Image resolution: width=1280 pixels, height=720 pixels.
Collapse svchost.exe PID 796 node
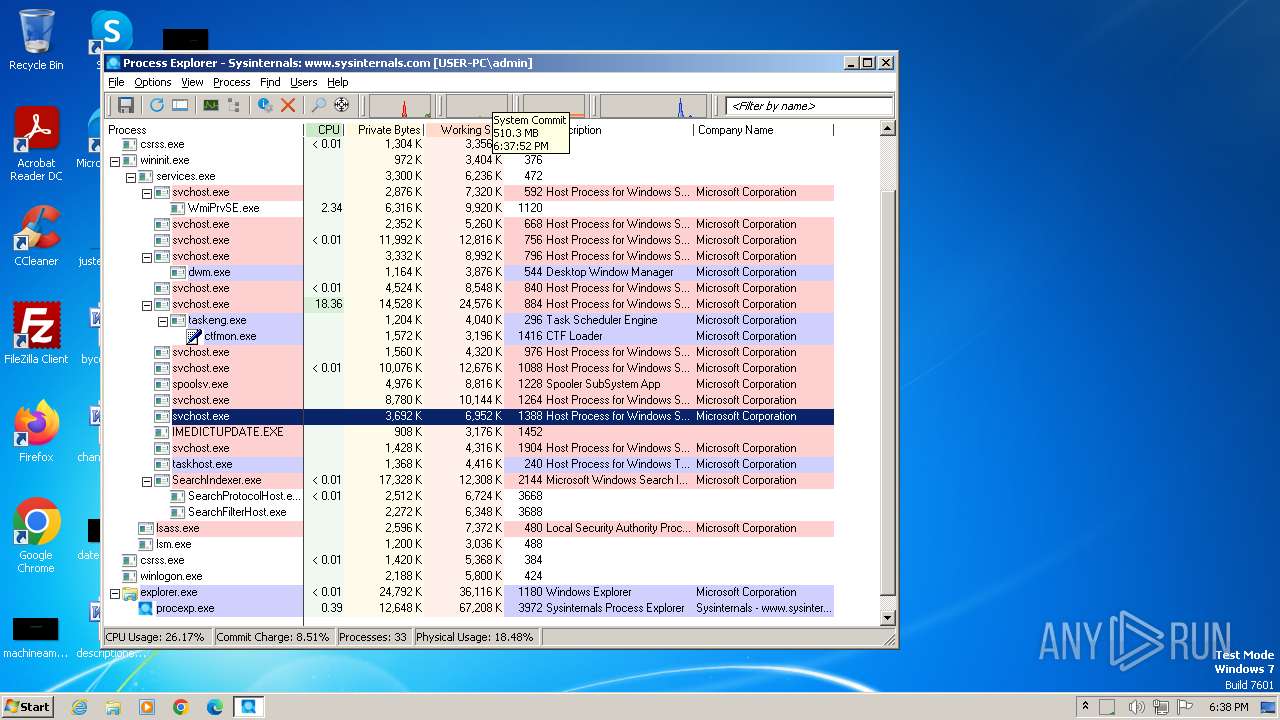pyautogui.click(x=146, y=256)
